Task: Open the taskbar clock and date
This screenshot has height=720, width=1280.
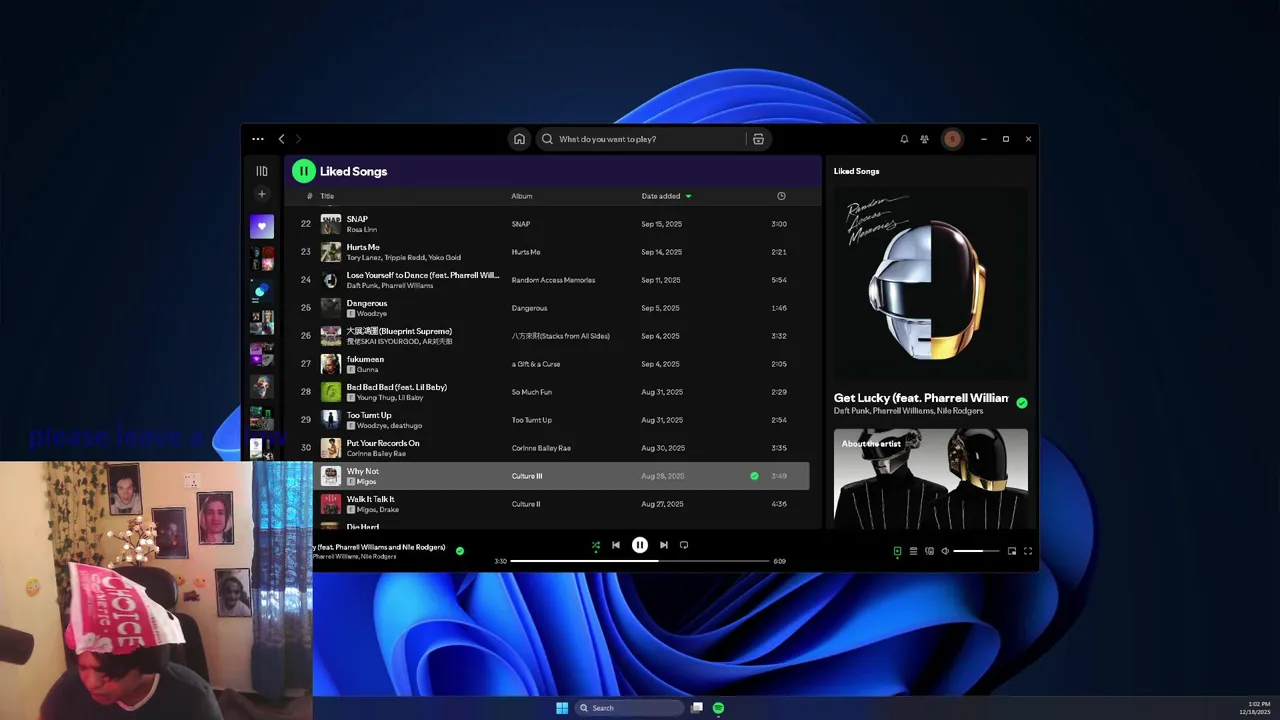Action: tap(1255, 708)
